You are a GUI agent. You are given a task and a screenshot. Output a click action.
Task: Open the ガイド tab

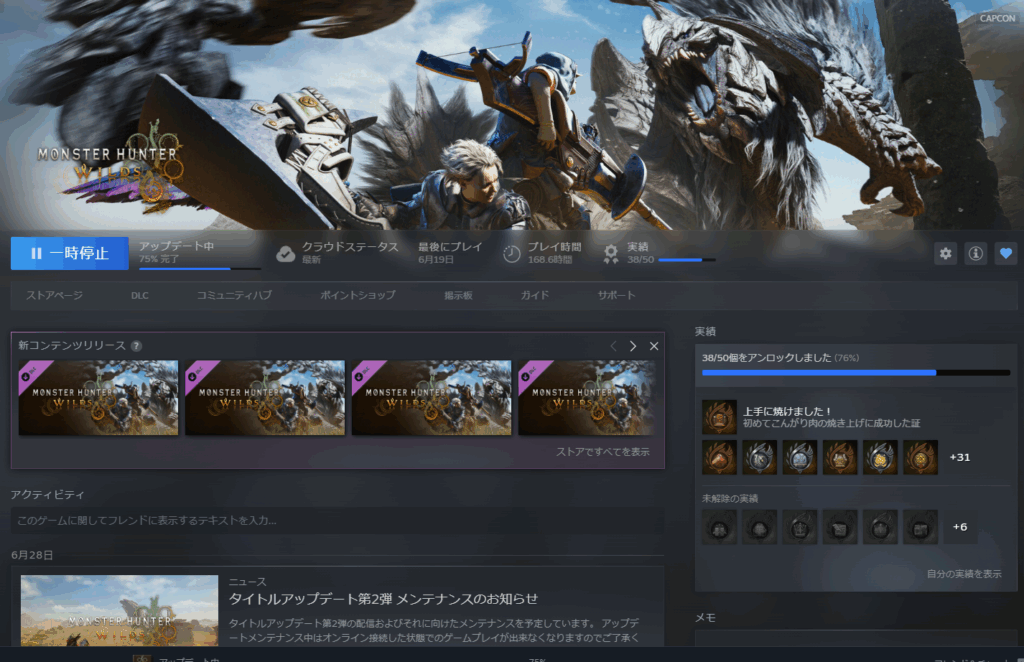[535, 295]
